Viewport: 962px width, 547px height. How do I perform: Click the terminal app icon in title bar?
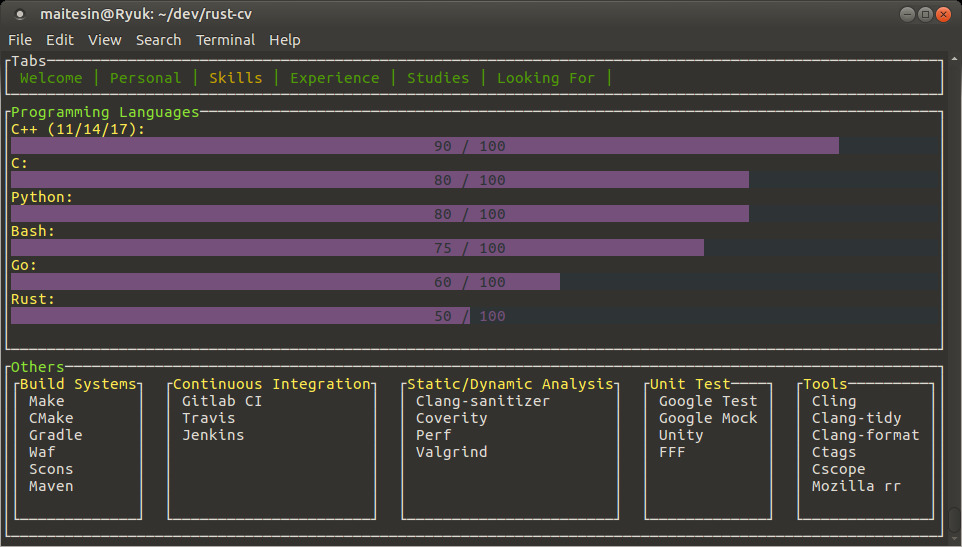click(x=19, y=14)
